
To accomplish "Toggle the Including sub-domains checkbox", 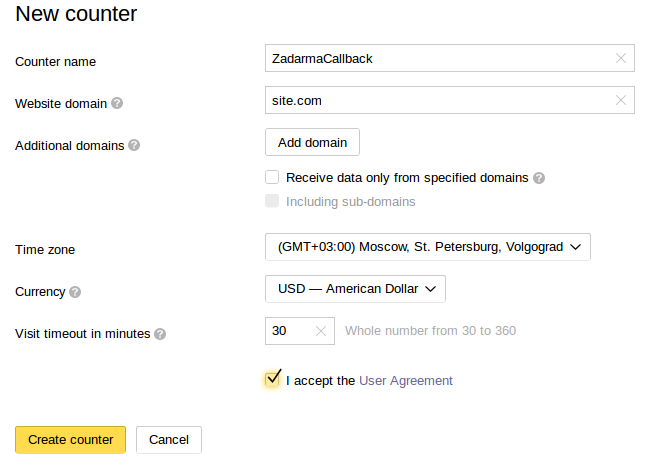I will click(272, 201).
